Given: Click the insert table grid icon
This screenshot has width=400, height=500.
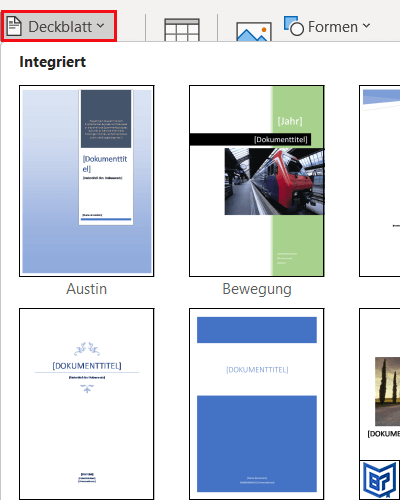Looking at the screenshot, I should [x=182, y=30].
